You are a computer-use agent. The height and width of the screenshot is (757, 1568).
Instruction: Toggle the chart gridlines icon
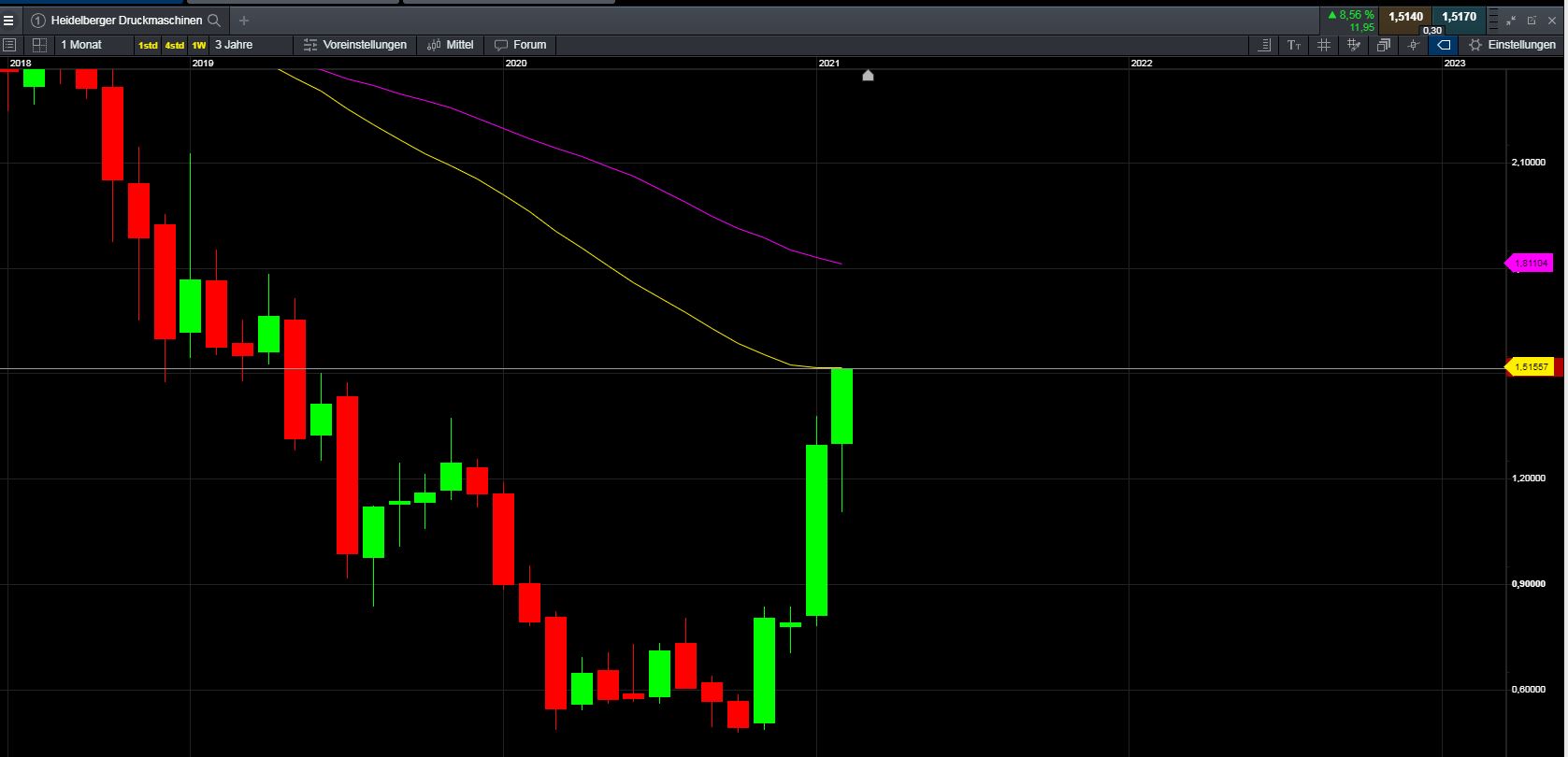click(1324, 45)
